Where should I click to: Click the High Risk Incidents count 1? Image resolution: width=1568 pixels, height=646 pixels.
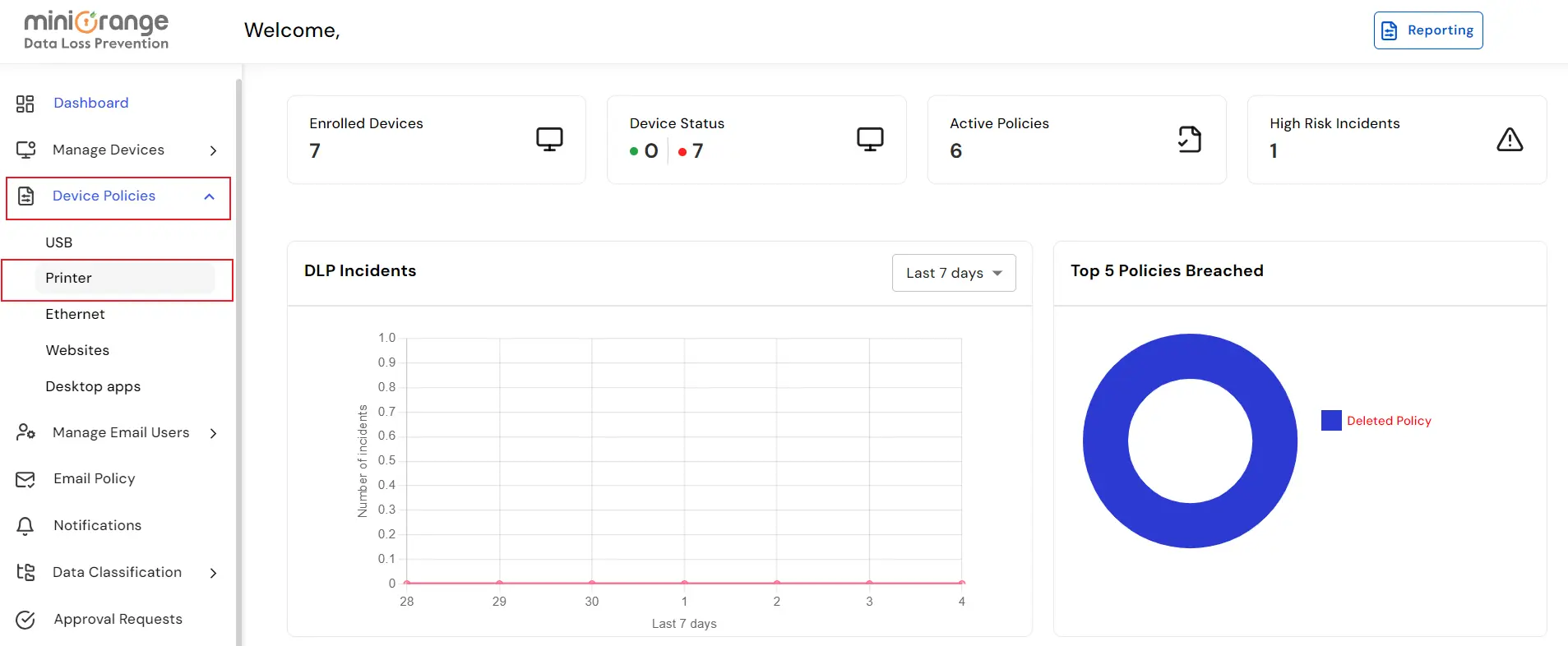tap(1274, 151)
